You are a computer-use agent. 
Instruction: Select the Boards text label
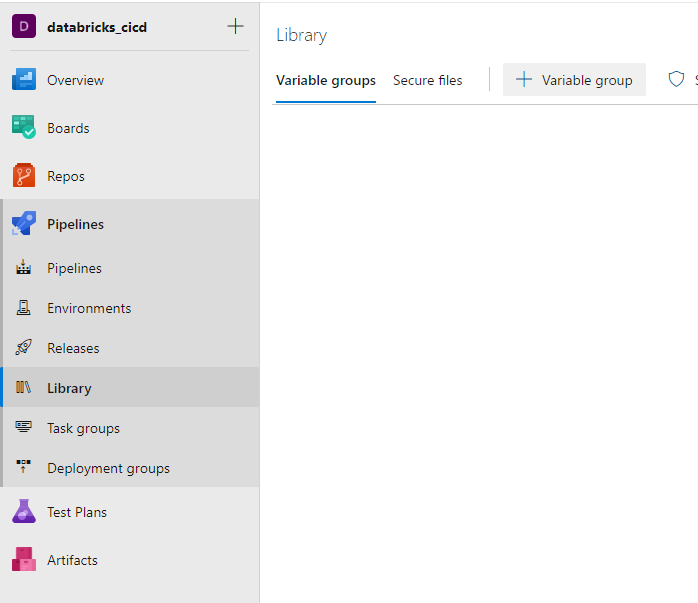68,128
